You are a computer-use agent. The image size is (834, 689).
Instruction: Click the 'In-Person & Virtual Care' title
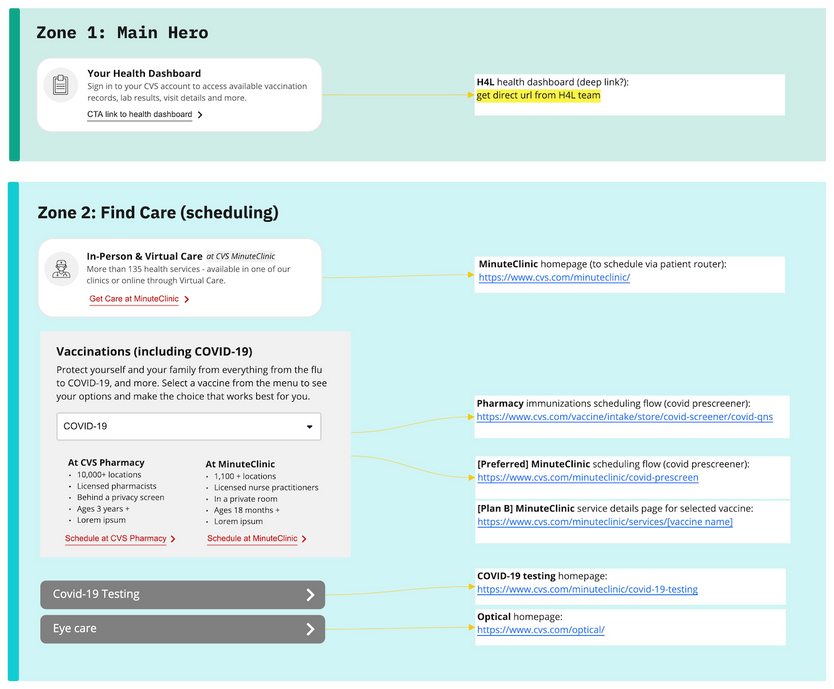144,256
